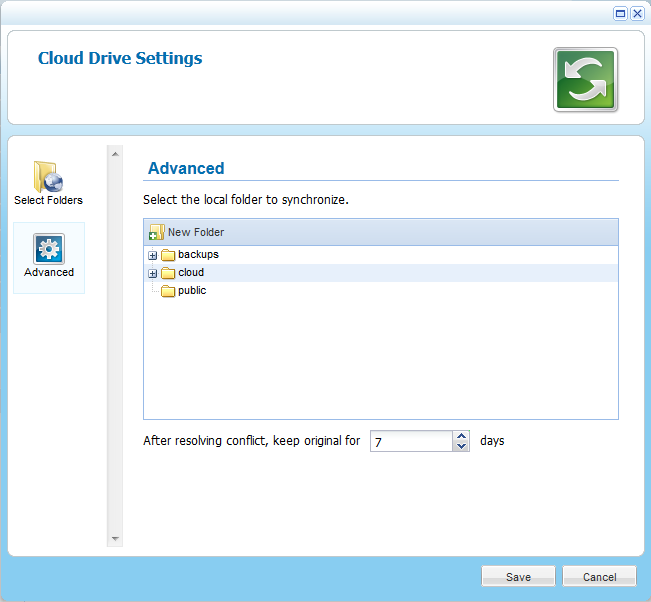Select the cloud folder icon
Image resolution: width=651 pixels, height=602 pixels.
168,273
